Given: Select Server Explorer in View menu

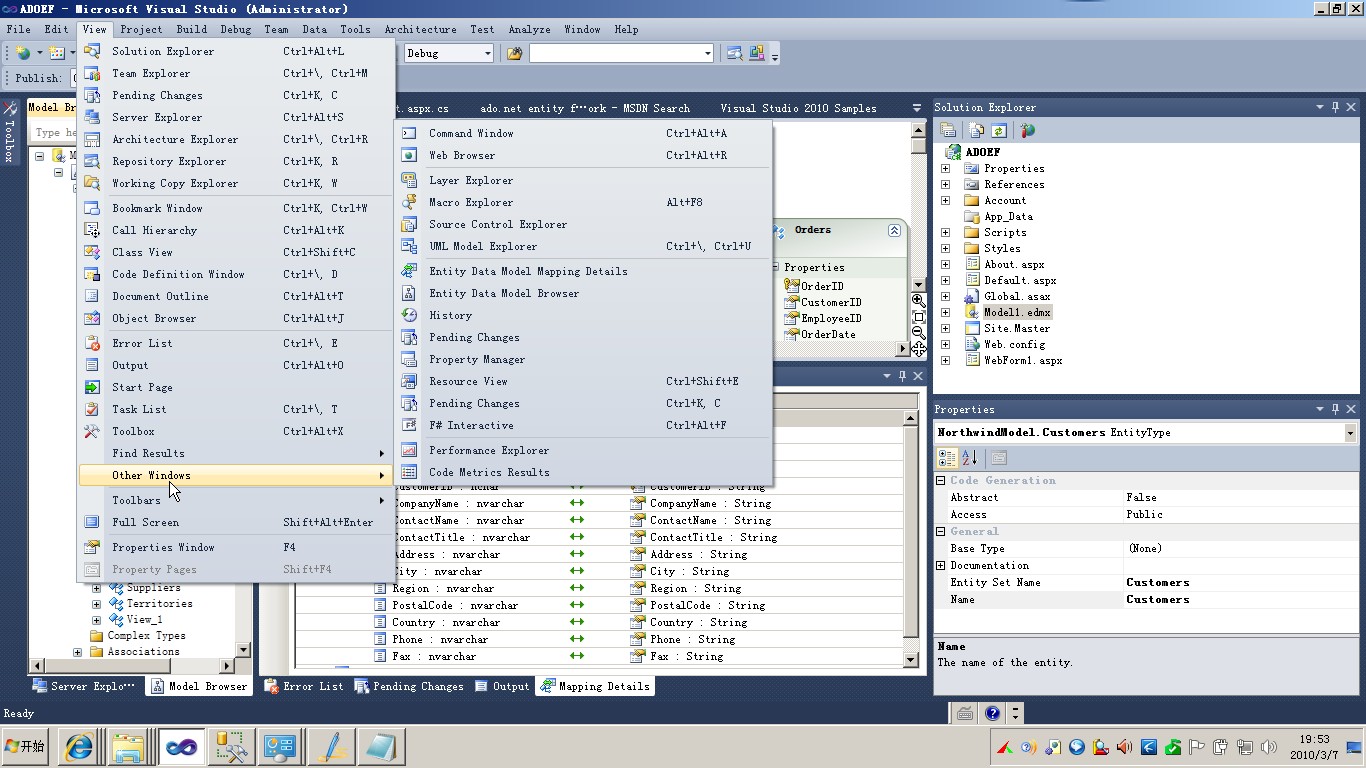Looking at the screenshot, I should (x=235, y=117).
